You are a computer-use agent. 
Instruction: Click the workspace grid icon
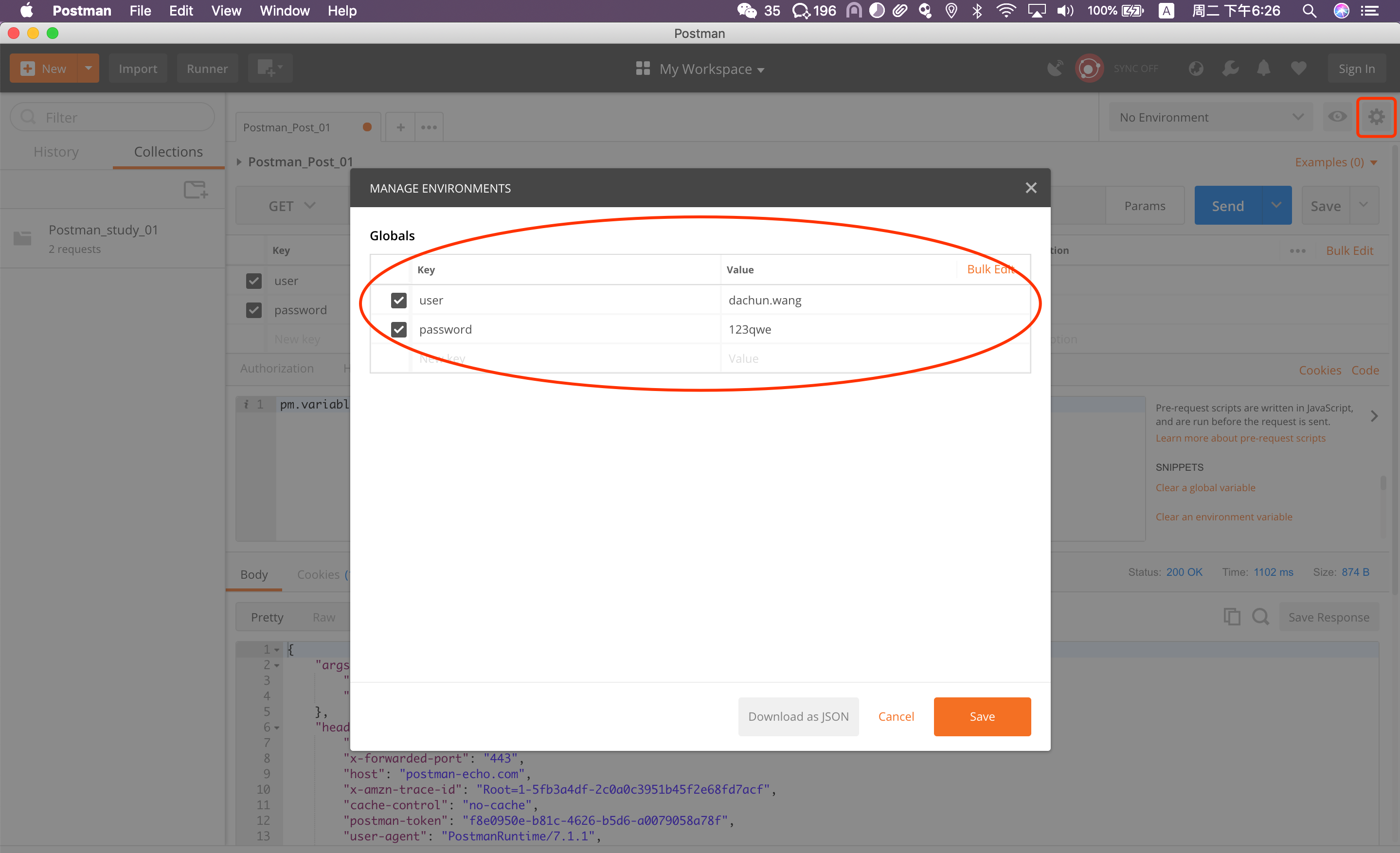[x=643, y=68]
